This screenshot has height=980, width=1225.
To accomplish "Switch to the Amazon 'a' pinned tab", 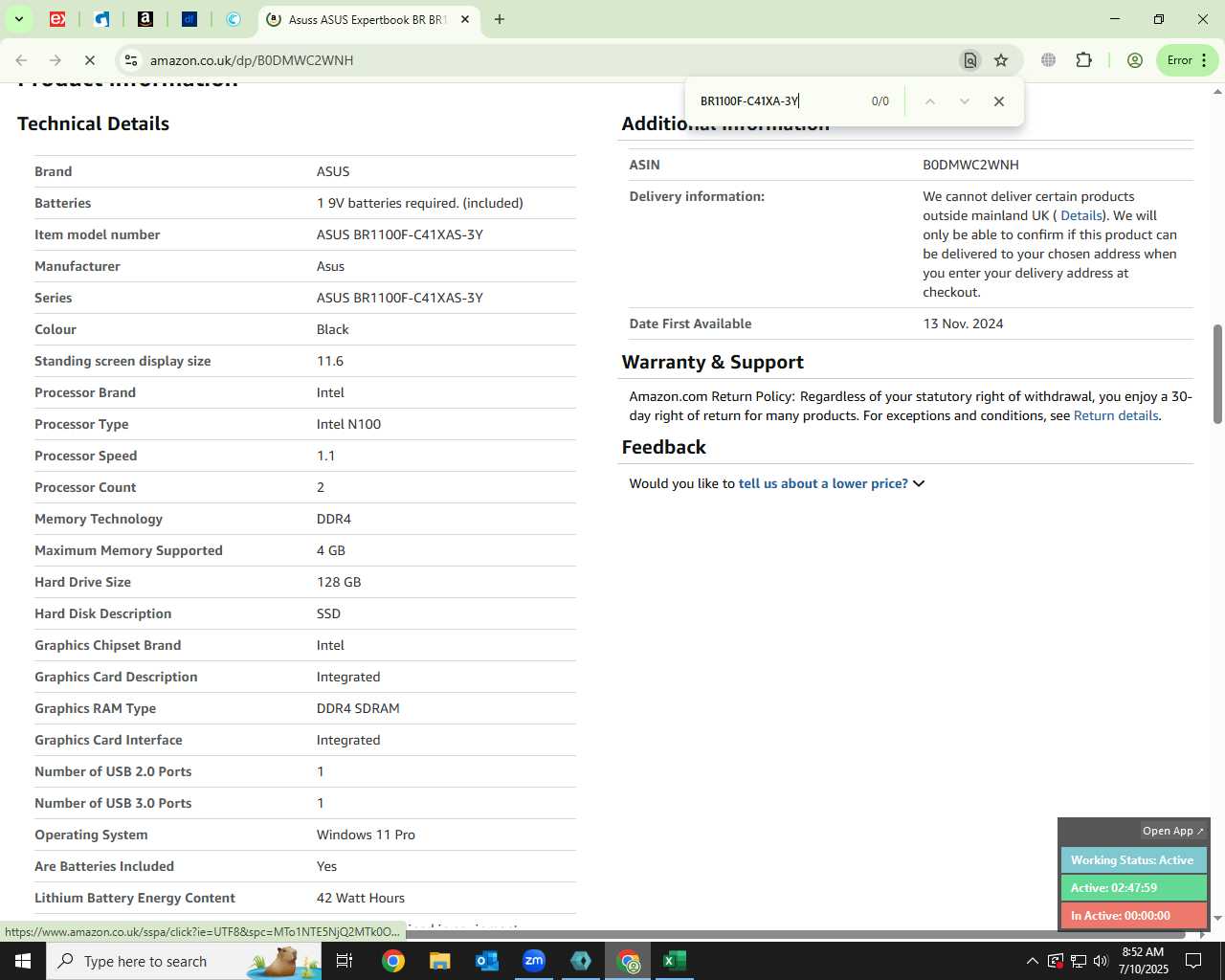I will point(145,19).
